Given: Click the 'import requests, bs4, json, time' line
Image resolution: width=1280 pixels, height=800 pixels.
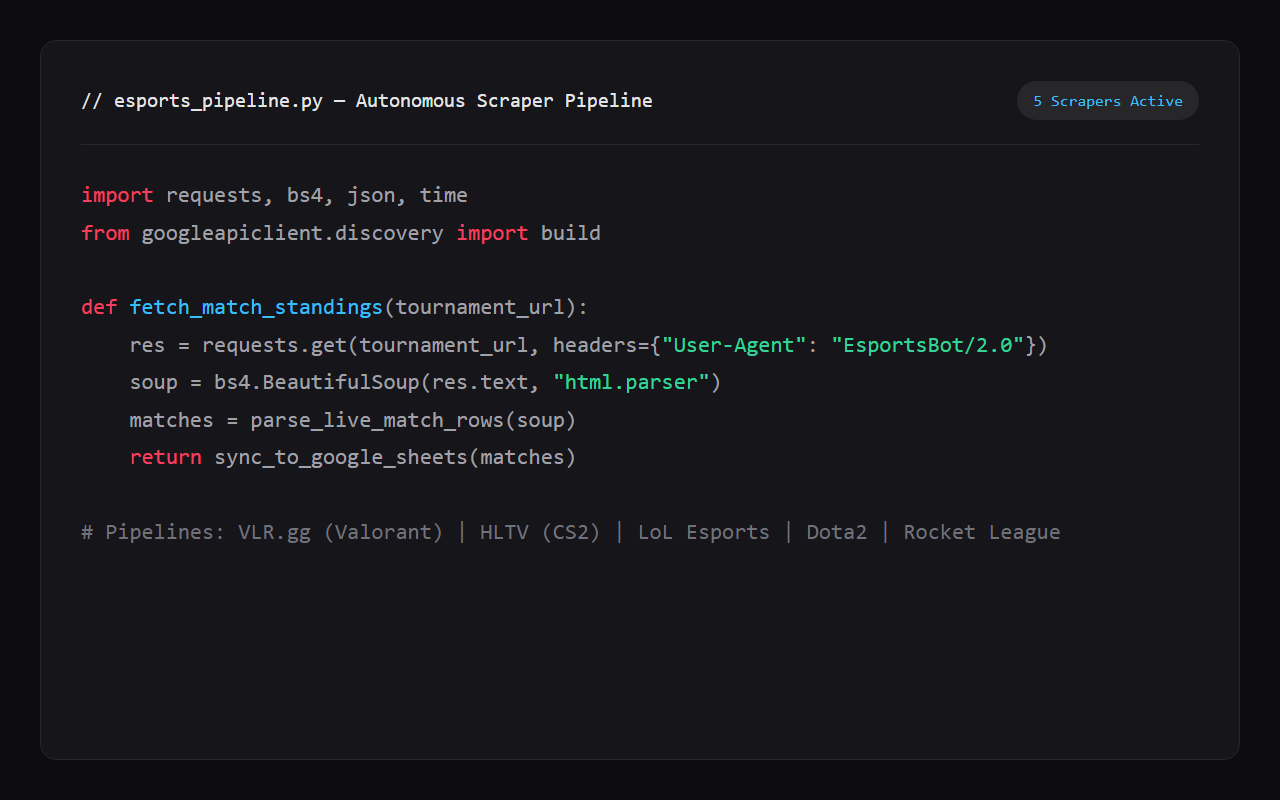Looking at the screenshot, I should pyautogui.click(x=275, y=195).
